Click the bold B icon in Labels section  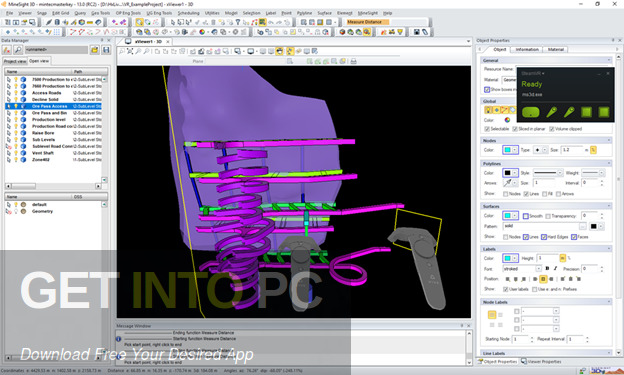point(547,269)
